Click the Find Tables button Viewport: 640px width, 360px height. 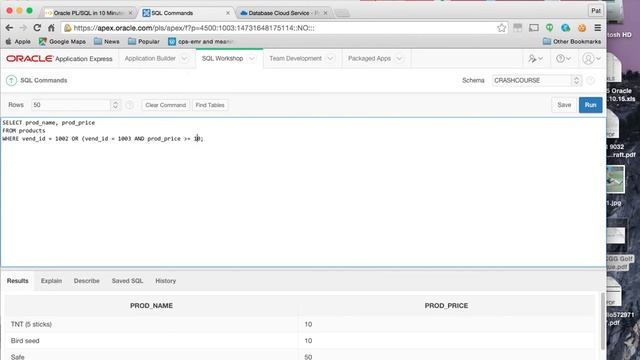[210, 105]
